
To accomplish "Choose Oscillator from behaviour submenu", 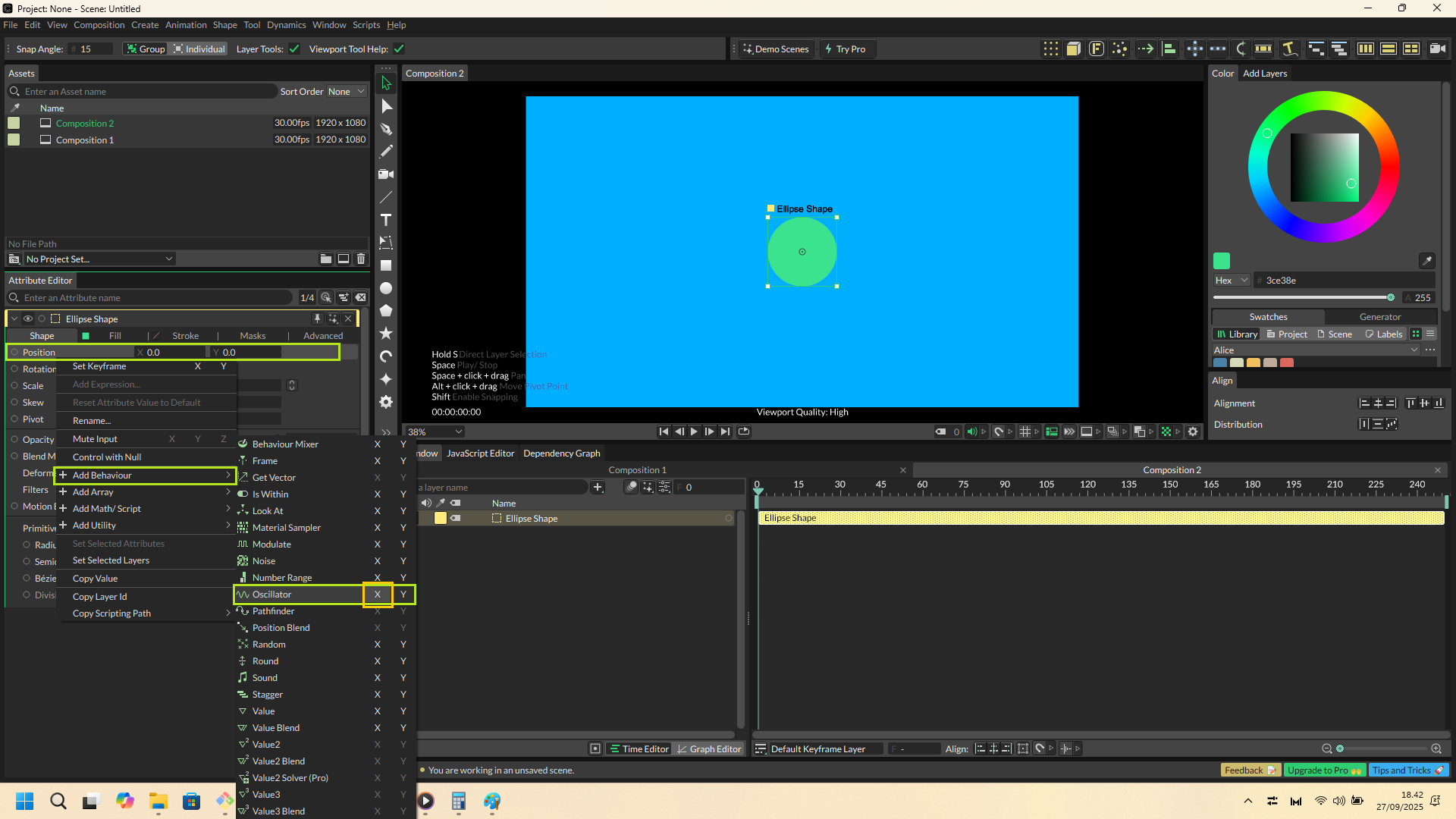I will point(271,595).
